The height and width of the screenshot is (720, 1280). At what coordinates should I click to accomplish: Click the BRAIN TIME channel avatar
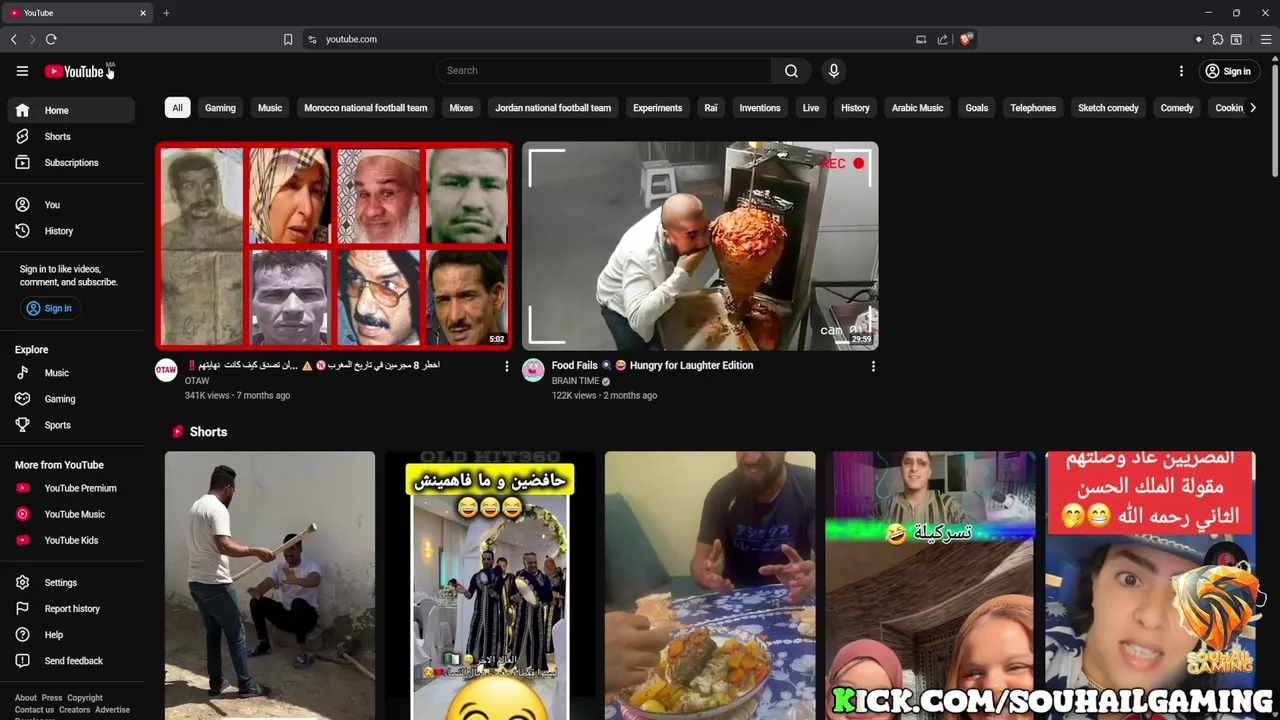click(533, 370)
